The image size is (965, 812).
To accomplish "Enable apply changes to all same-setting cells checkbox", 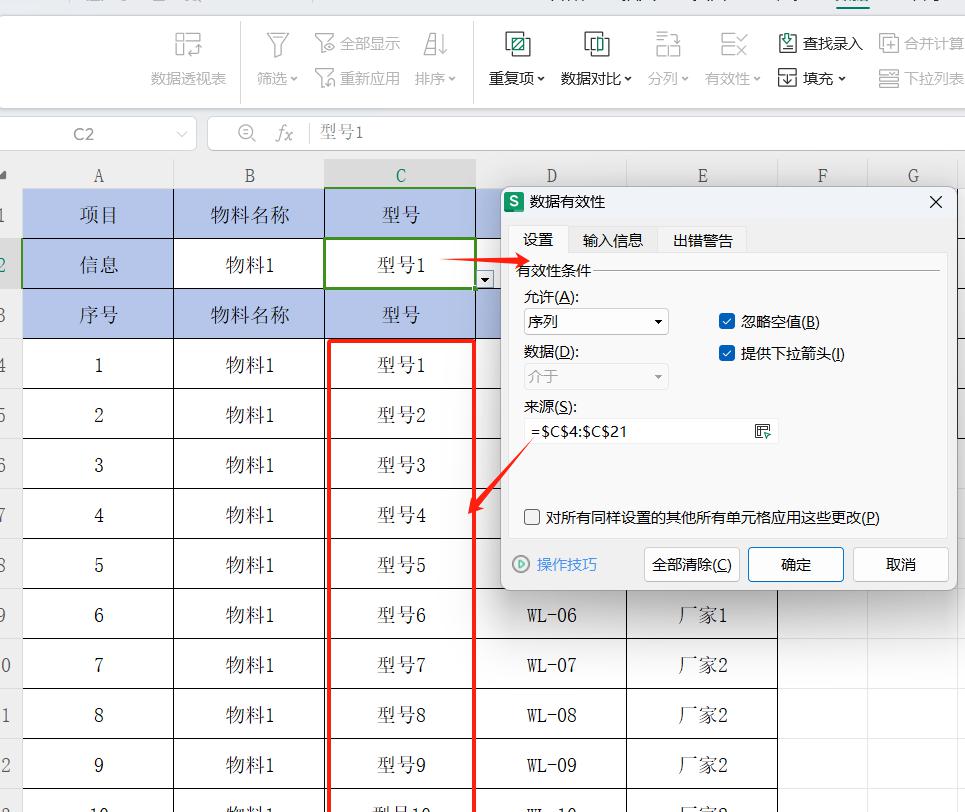I will coord(532,517).
